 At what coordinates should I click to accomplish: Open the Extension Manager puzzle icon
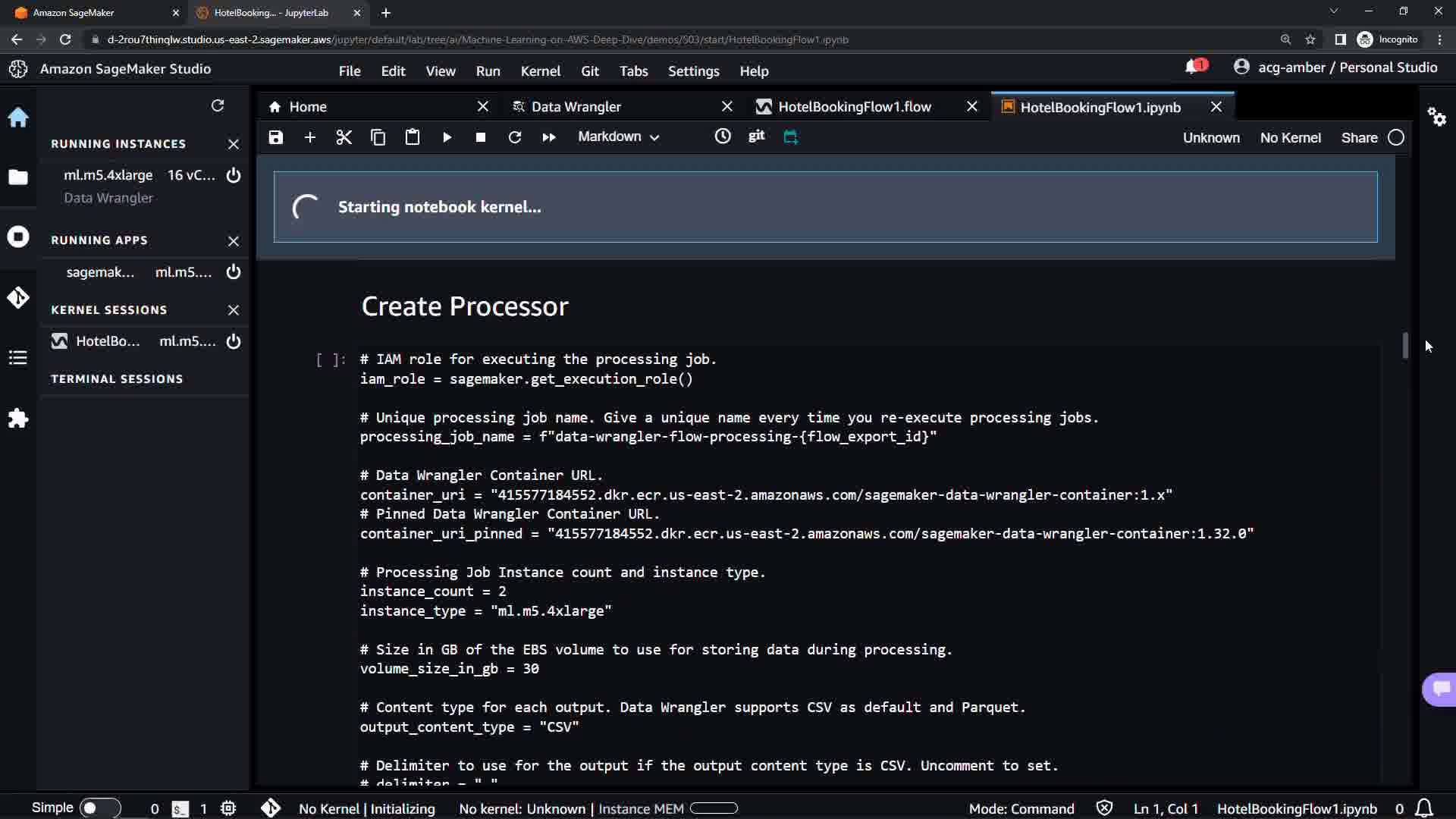pyautogui.click(x=18, y=418)
